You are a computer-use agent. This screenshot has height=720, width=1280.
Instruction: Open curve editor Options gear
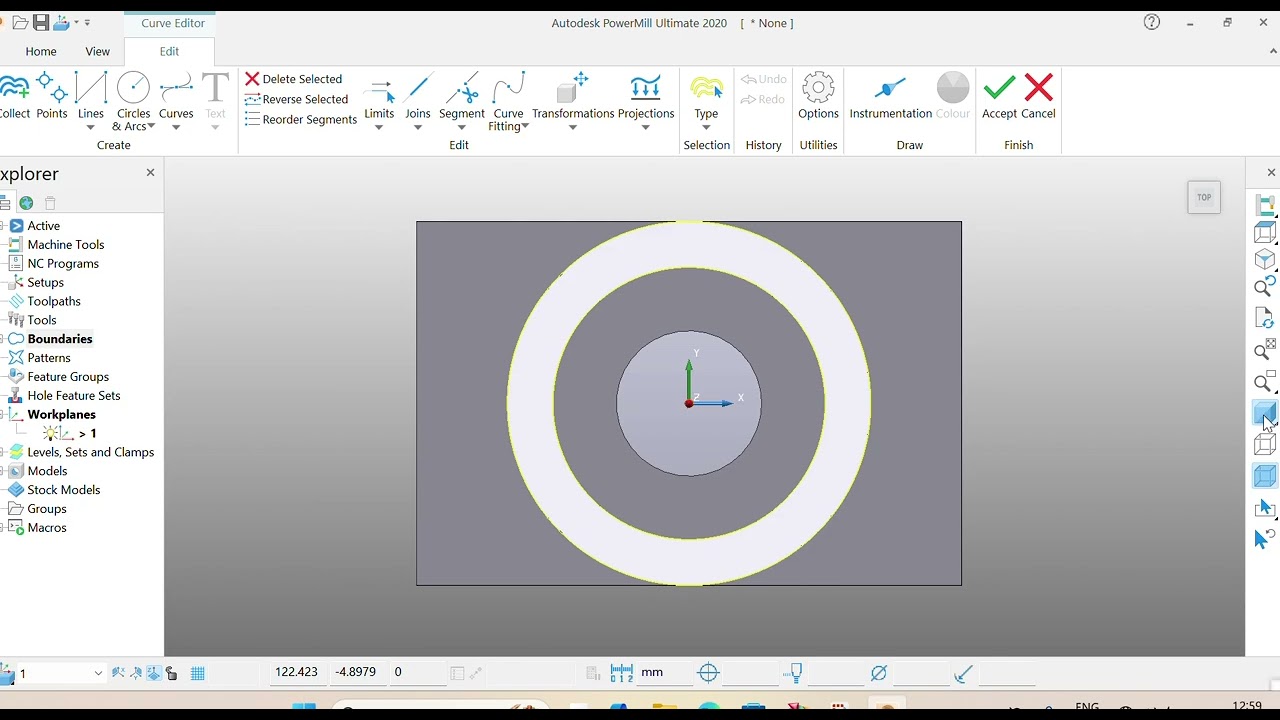click(818, 96)
